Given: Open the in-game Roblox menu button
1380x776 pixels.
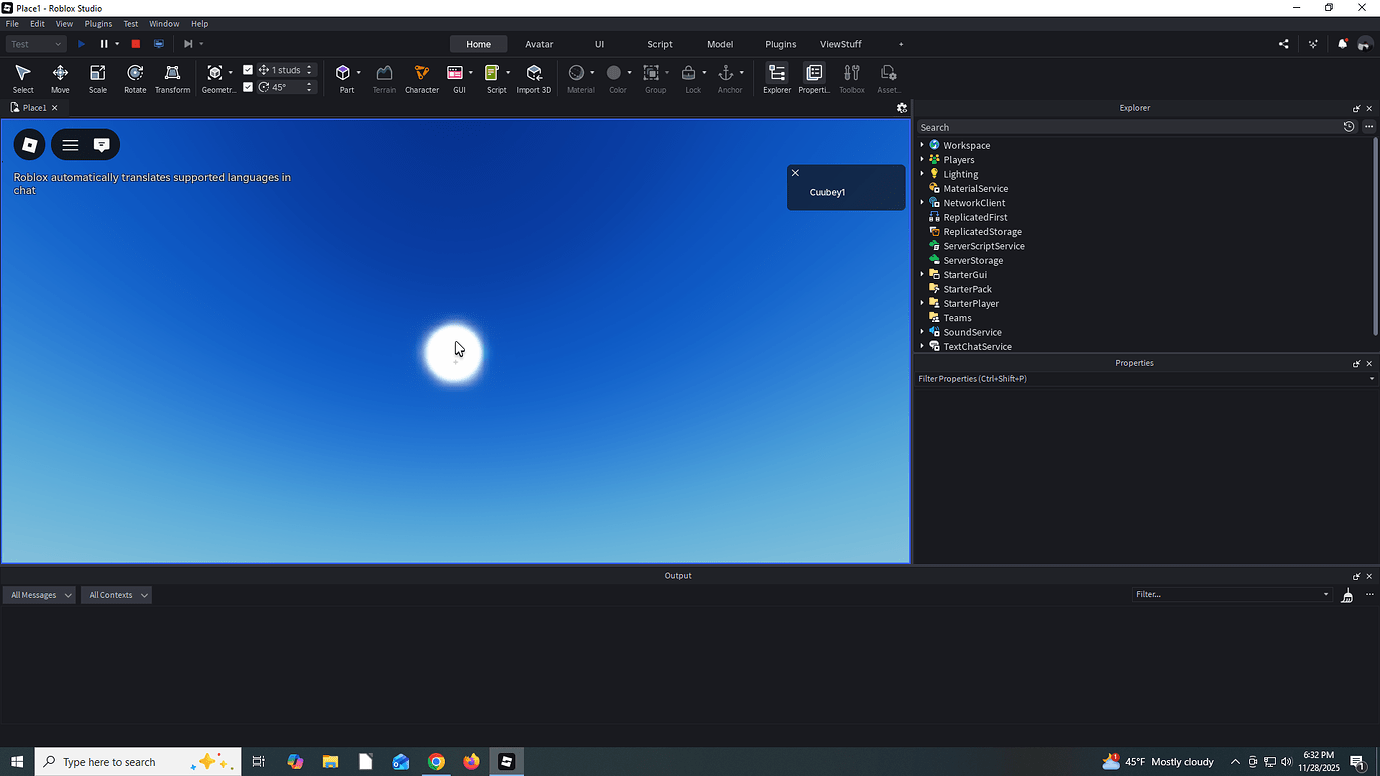Looking at the screenshot, I should pyautogui.click(x=30, y=145).
